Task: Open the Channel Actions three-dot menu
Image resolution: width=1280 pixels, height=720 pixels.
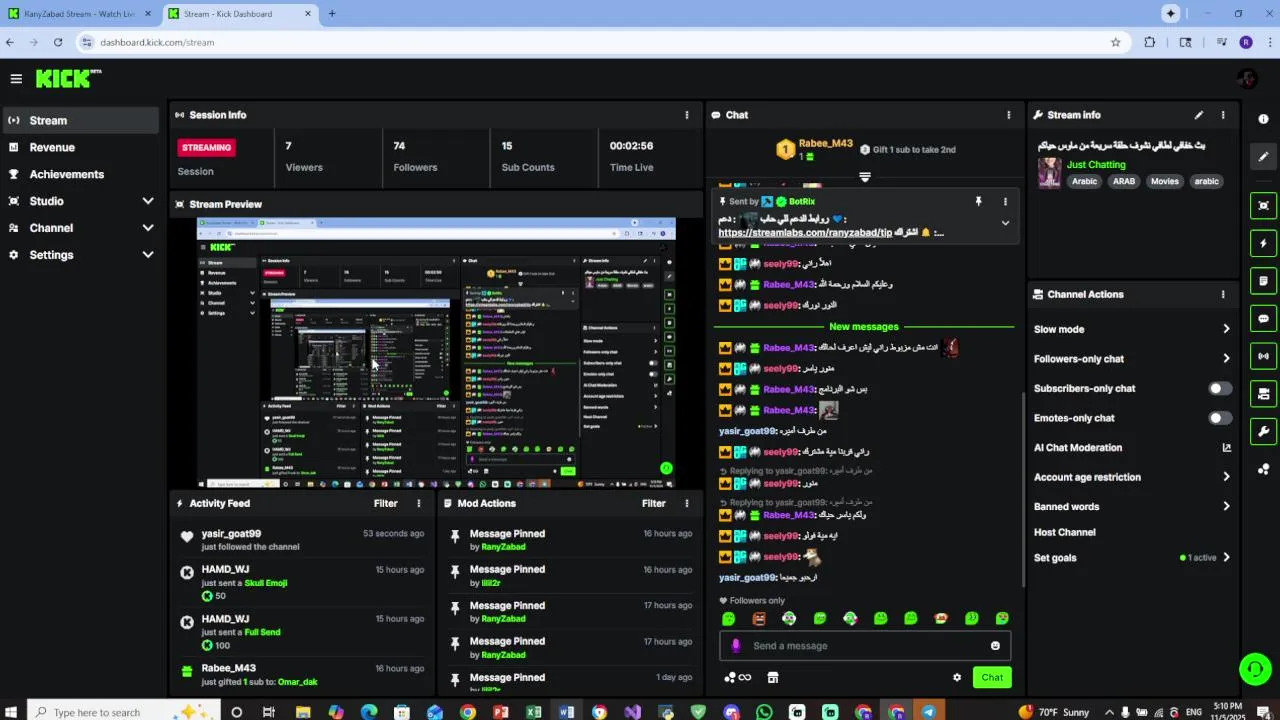Action: [x=1223, y=294]
